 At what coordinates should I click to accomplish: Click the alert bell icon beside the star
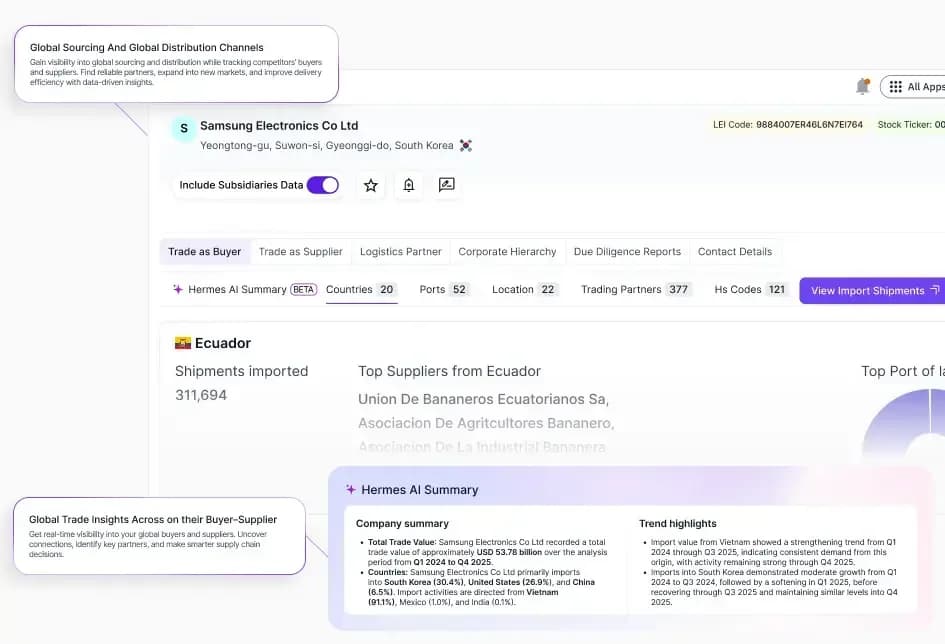tap(408, 185)
